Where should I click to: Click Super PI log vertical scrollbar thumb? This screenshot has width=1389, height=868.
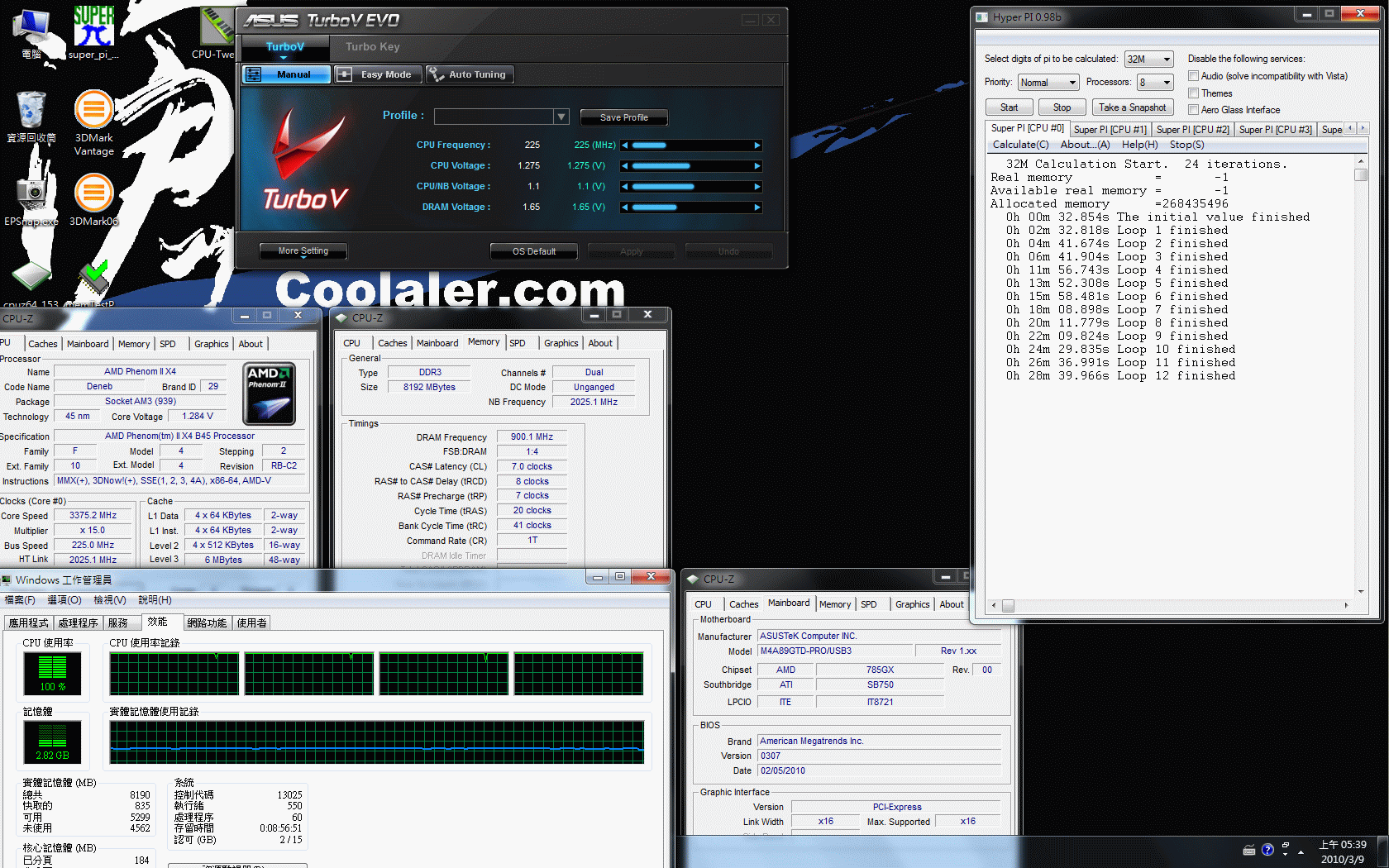pyautogui.click(x=1361, y=174)
